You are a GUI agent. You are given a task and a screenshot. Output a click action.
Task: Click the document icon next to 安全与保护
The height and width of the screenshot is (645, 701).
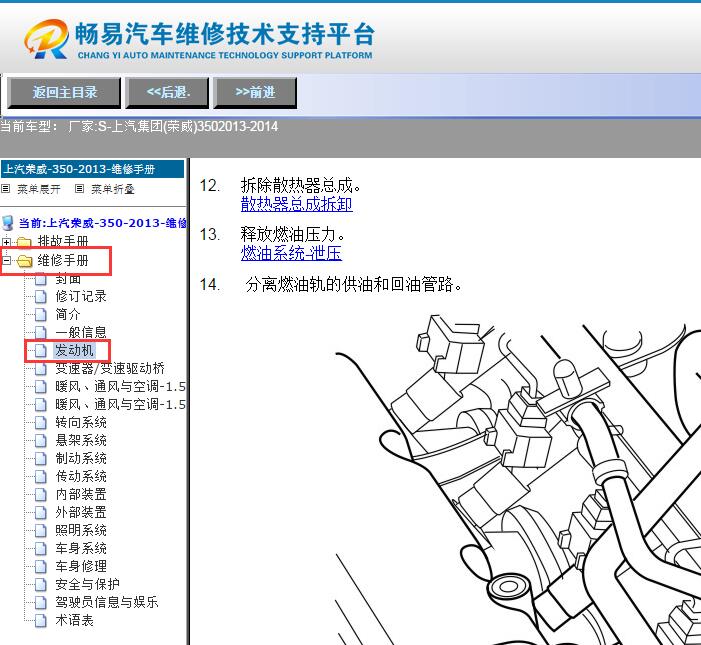[x=41, y=585]
